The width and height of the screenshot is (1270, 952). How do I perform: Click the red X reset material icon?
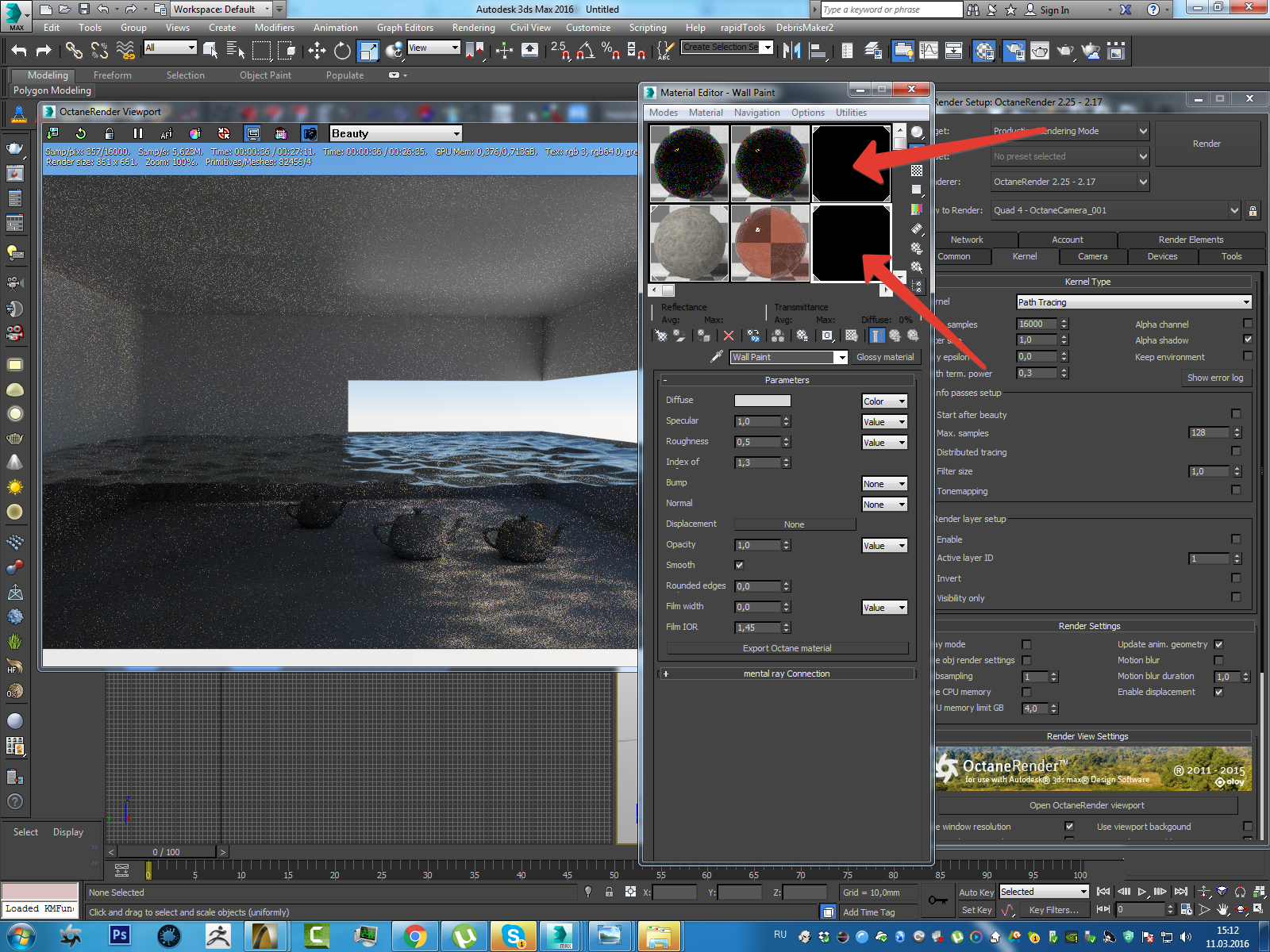(729, 336)
